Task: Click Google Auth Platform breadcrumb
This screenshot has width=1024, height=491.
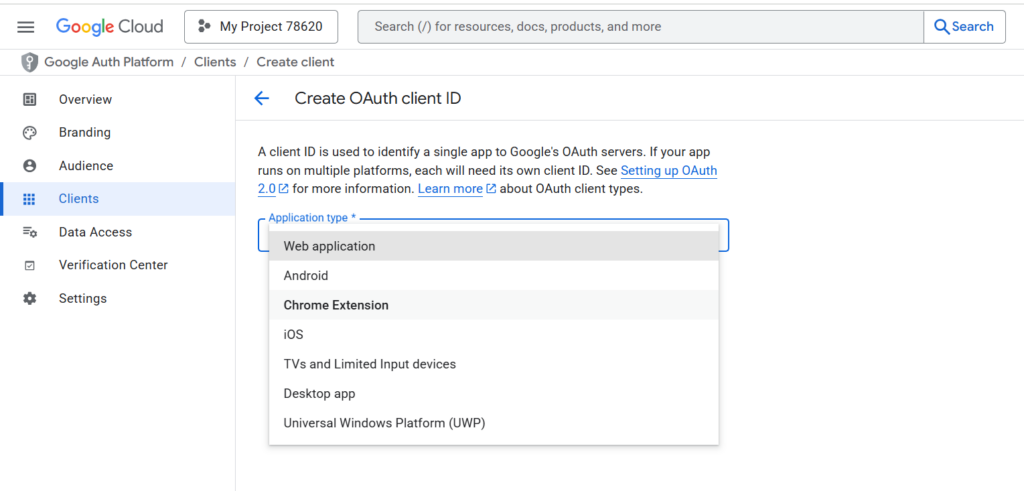Action: click(x=109, y=62)
